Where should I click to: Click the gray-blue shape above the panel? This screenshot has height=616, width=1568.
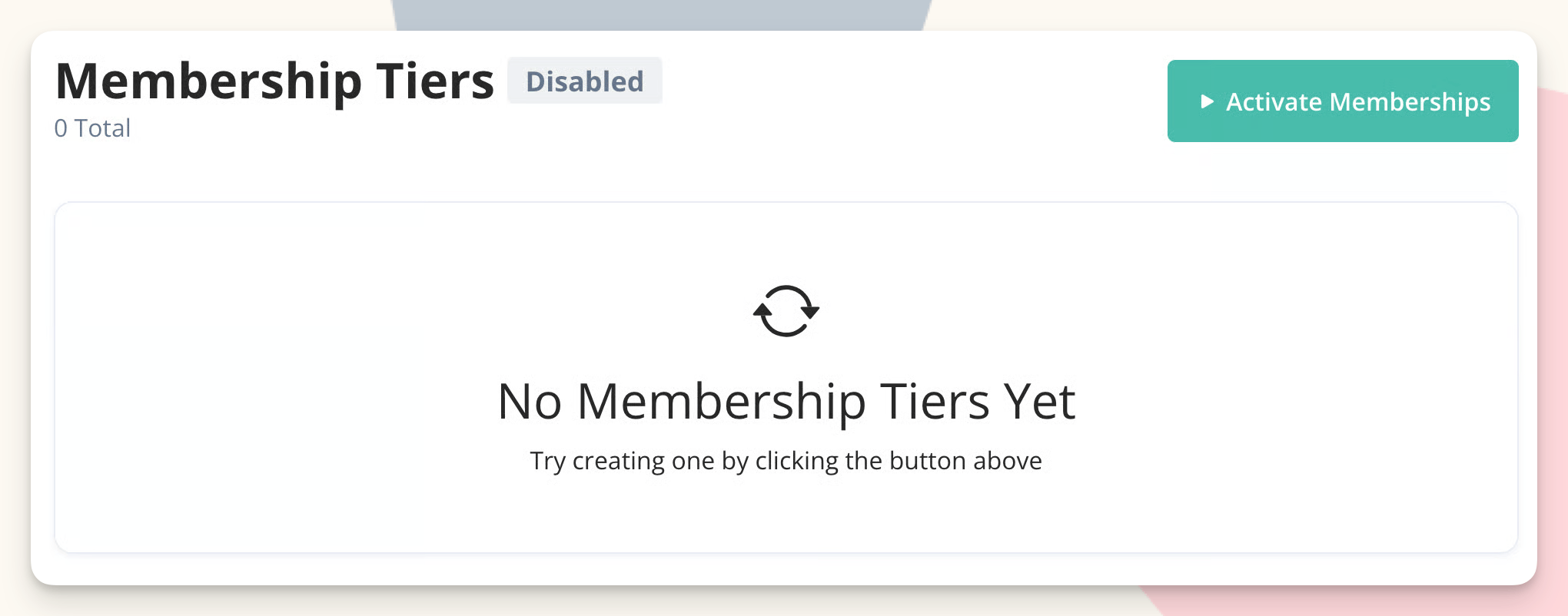tap(661, 15)
